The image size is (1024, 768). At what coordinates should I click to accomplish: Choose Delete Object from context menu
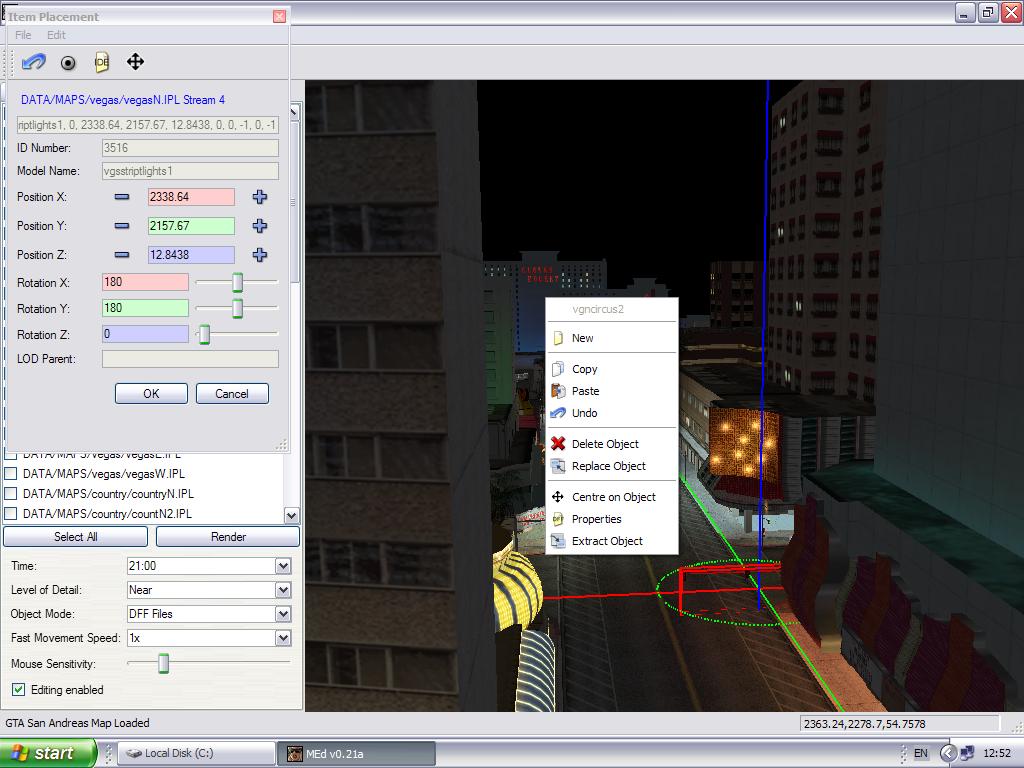click(612, 443)
